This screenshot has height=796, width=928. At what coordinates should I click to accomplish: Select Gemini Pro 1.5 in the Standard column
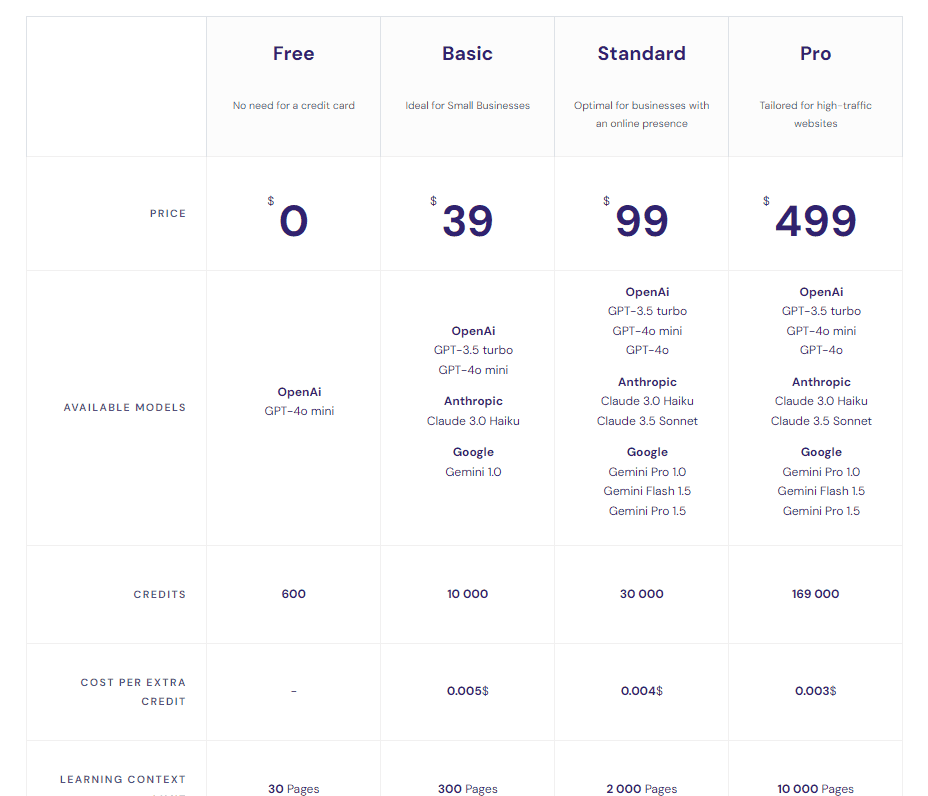(x=647, y=510)
